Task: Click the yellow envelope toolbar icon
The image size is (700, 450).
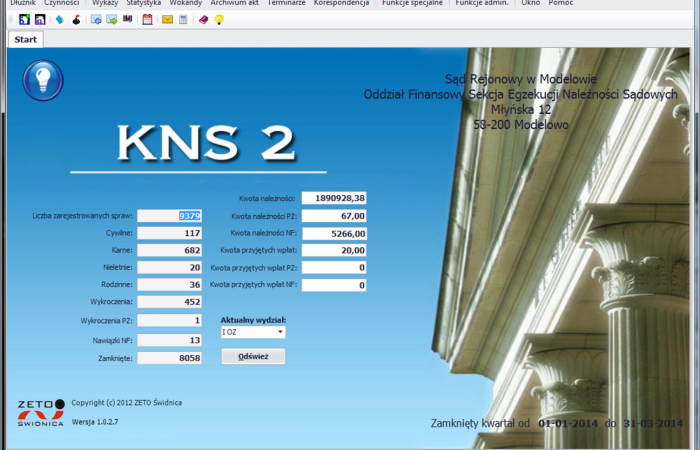Action: 167,20
